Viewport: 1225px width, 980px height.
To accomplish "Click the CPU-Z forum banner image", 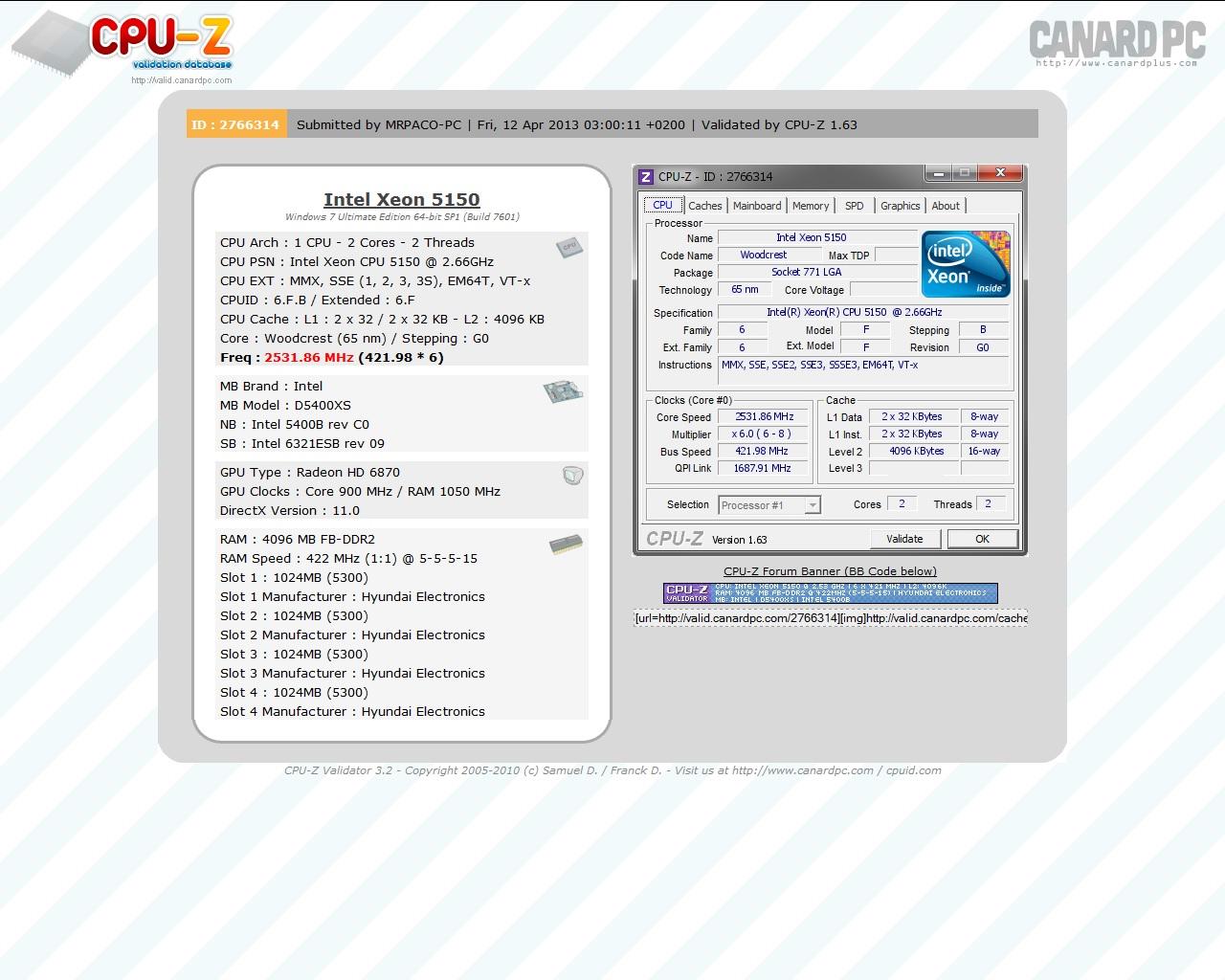I will [x=830, y=593].
